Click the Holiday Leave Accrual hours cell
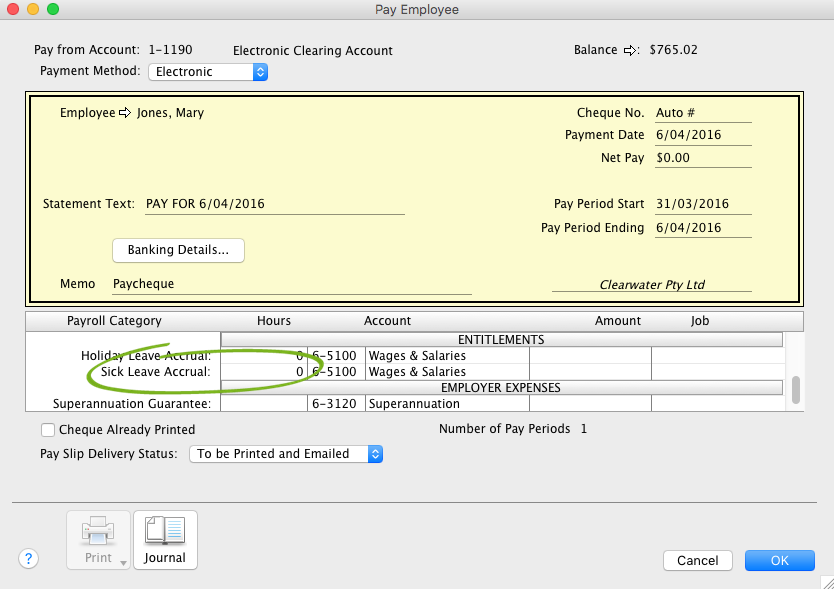This screenshot has height=589, width=834. pyautogui.click(x=263, y=356)
